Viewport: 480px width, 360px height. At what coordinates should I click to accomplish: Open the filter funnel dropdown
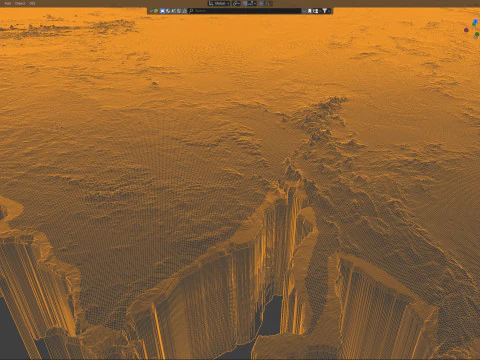coord(326,11)
